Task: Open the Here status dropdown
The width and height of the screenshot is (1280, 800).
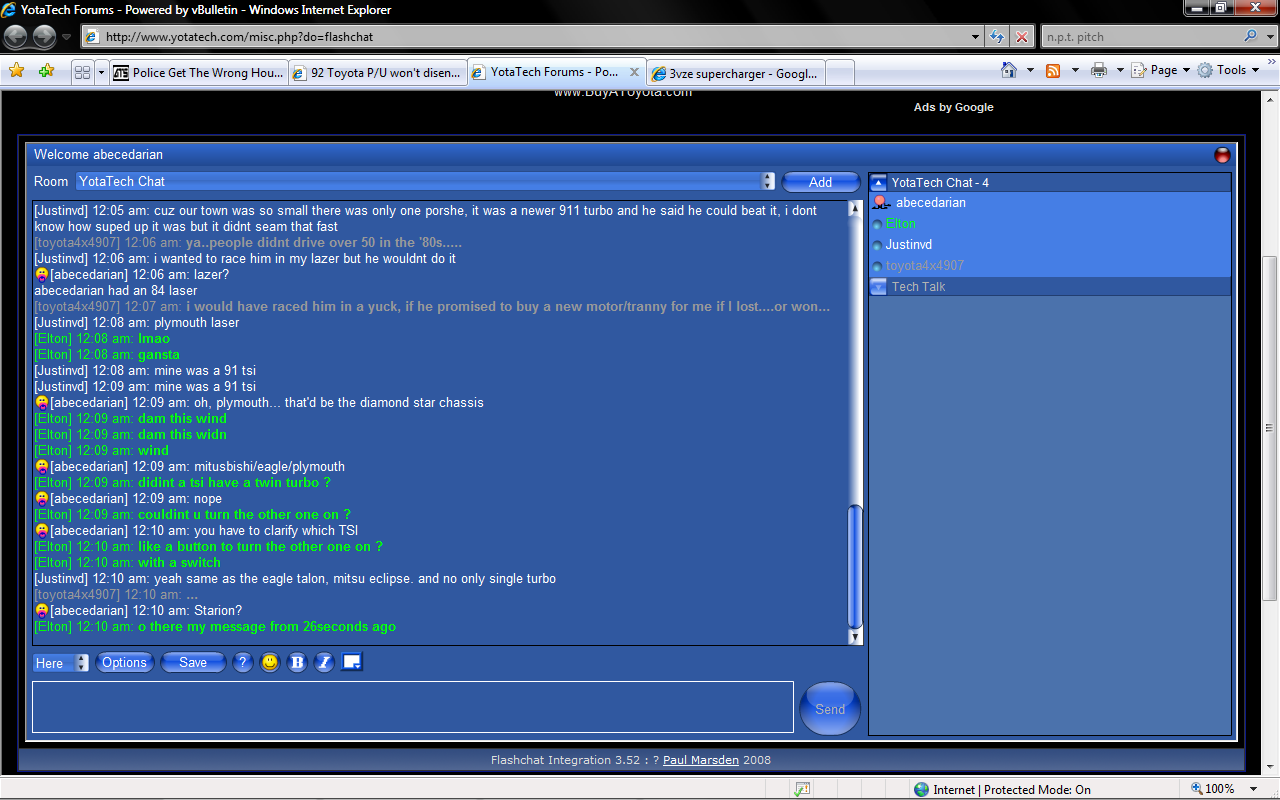Action: pos(61,663)
